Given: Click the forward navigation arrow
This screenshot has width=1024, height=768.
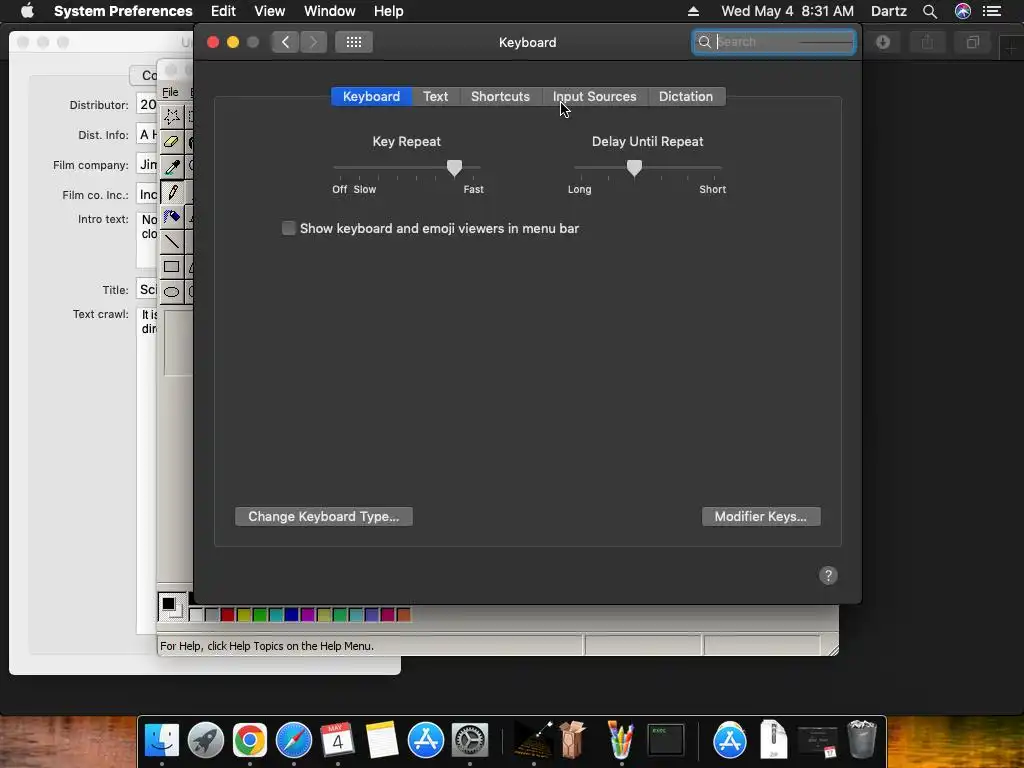Looking at the screenshot, I should tap(313, 42).
